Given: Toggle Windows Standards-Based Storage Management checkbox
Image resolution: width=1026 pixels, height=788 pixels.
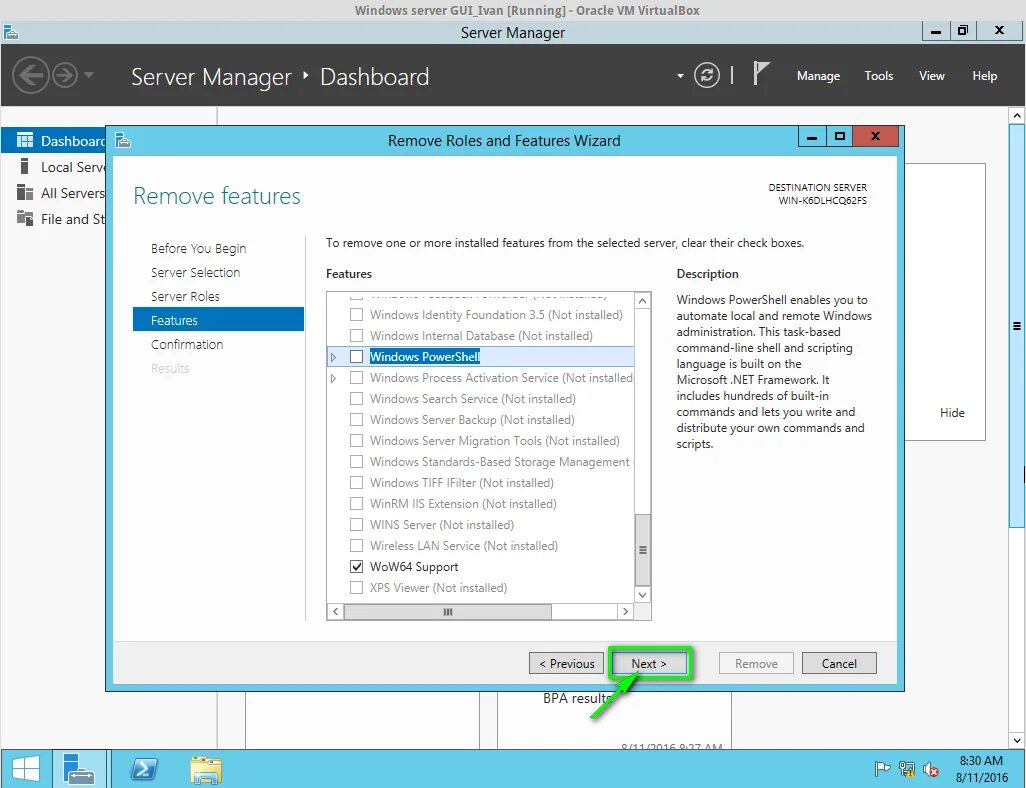Looking at the screenshot, I should pos(357,461).
